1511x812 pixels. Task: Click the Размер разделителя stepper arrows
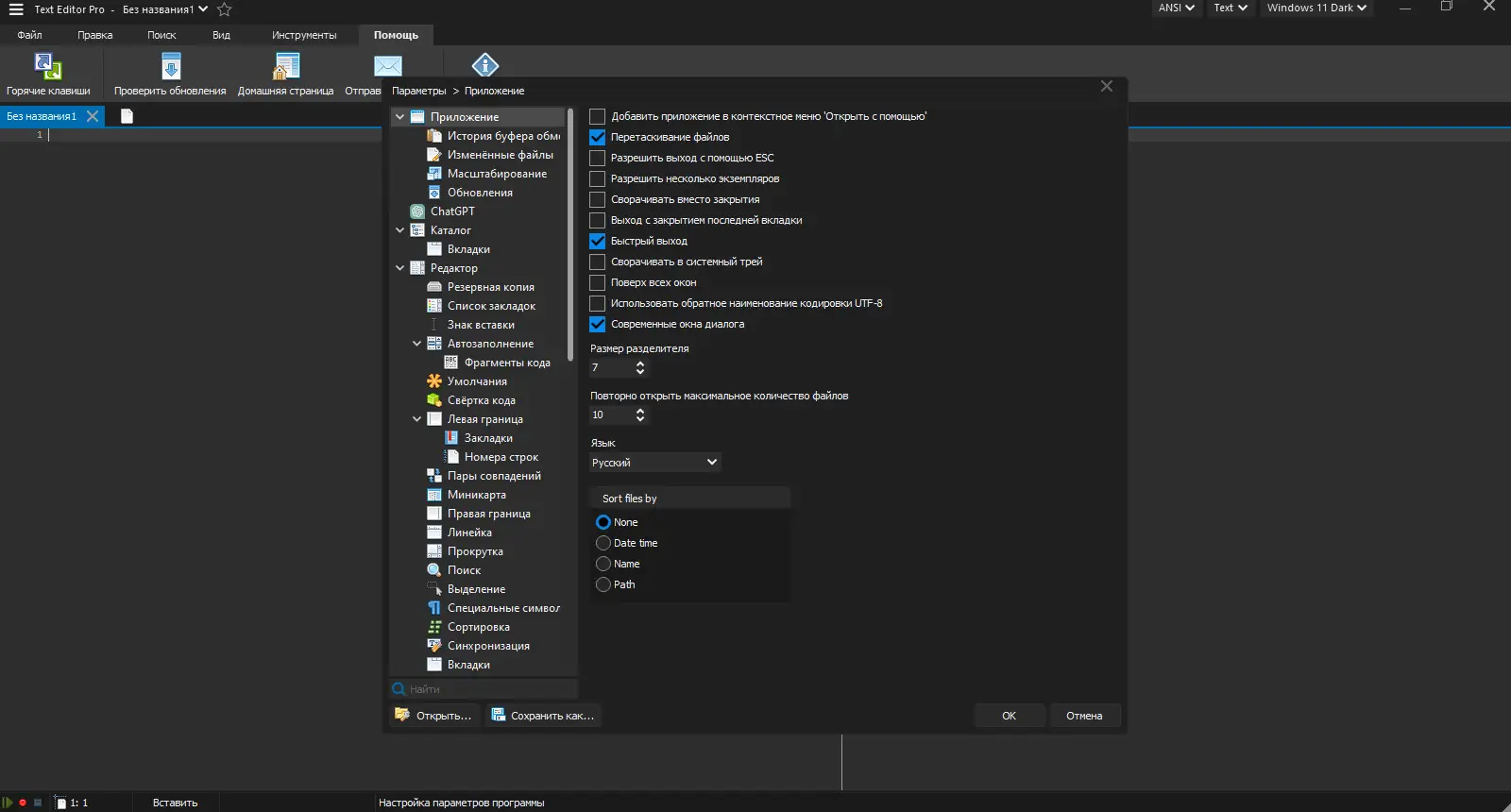pyautogui.click(x=640, y=367)
